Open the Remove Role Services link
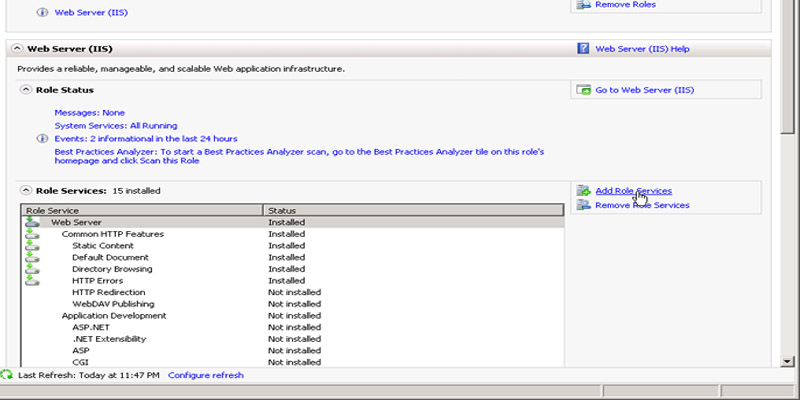800x400 pixels. click(642, 205)
